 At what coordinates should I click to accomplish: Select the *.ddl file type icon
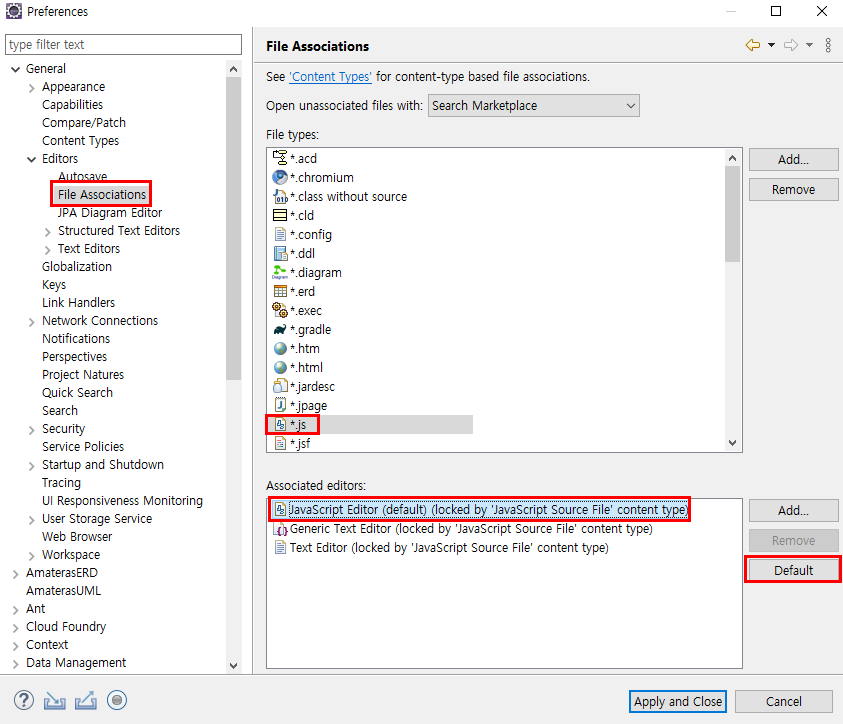pyautogui.click(x=280, y=253)
